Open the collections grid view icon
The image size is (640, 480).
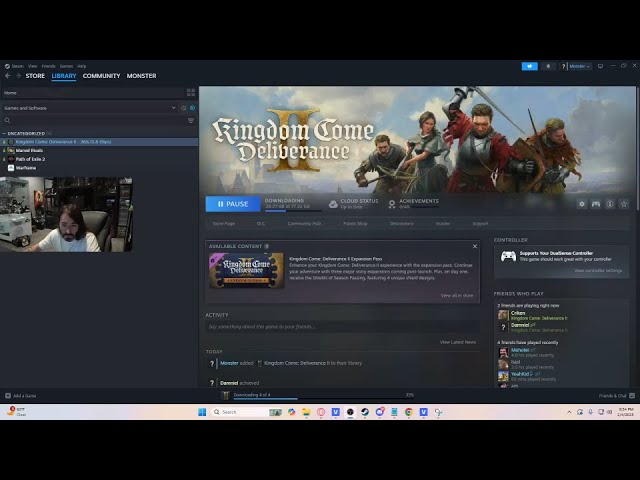click(191, 93)
